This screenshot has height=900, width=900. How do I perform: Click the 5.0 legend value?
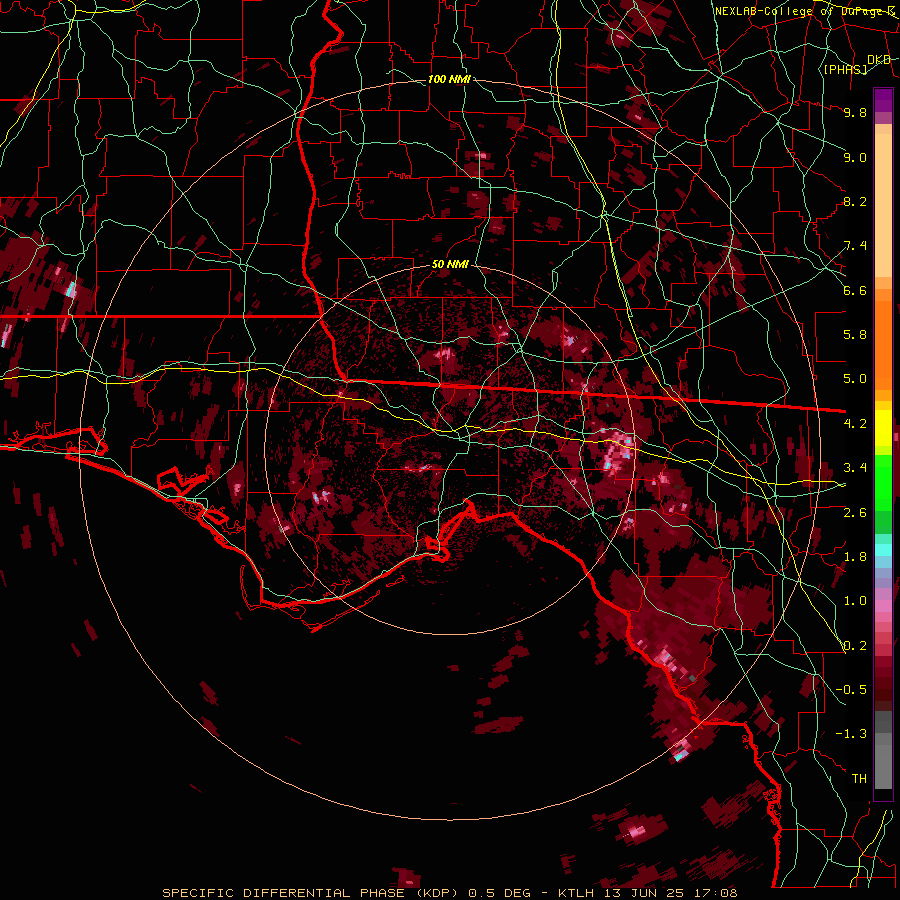[x=855, y=379]
